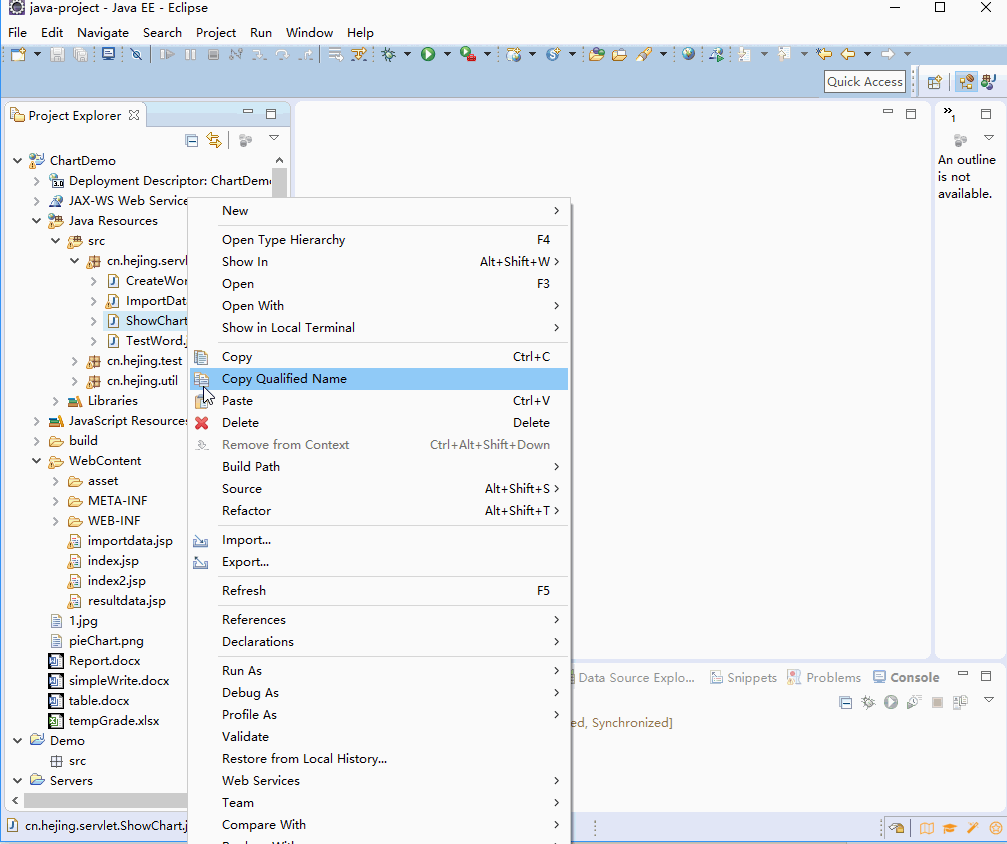The width and height of the screenshot is (1007, 844).
Task: Minimize the Project Explorer view
Action: point(248,112)
